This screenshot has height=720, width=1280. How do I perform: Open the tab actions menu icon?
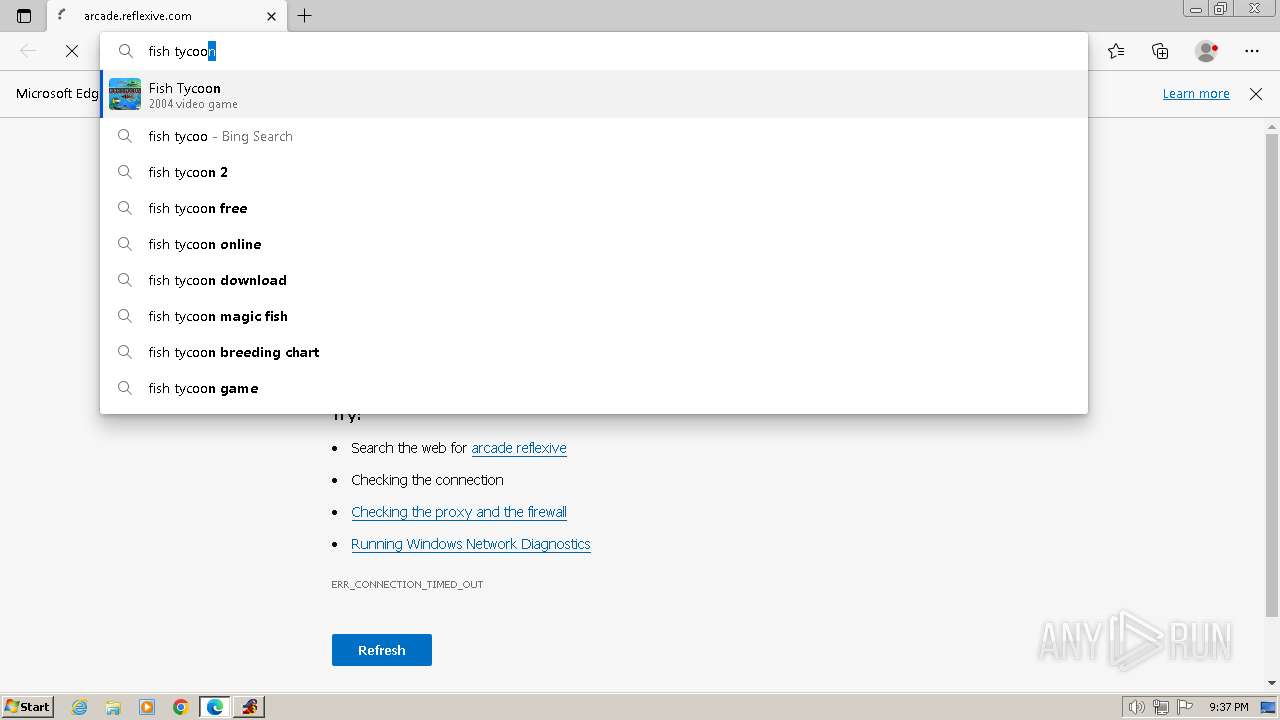coord(24,16)
